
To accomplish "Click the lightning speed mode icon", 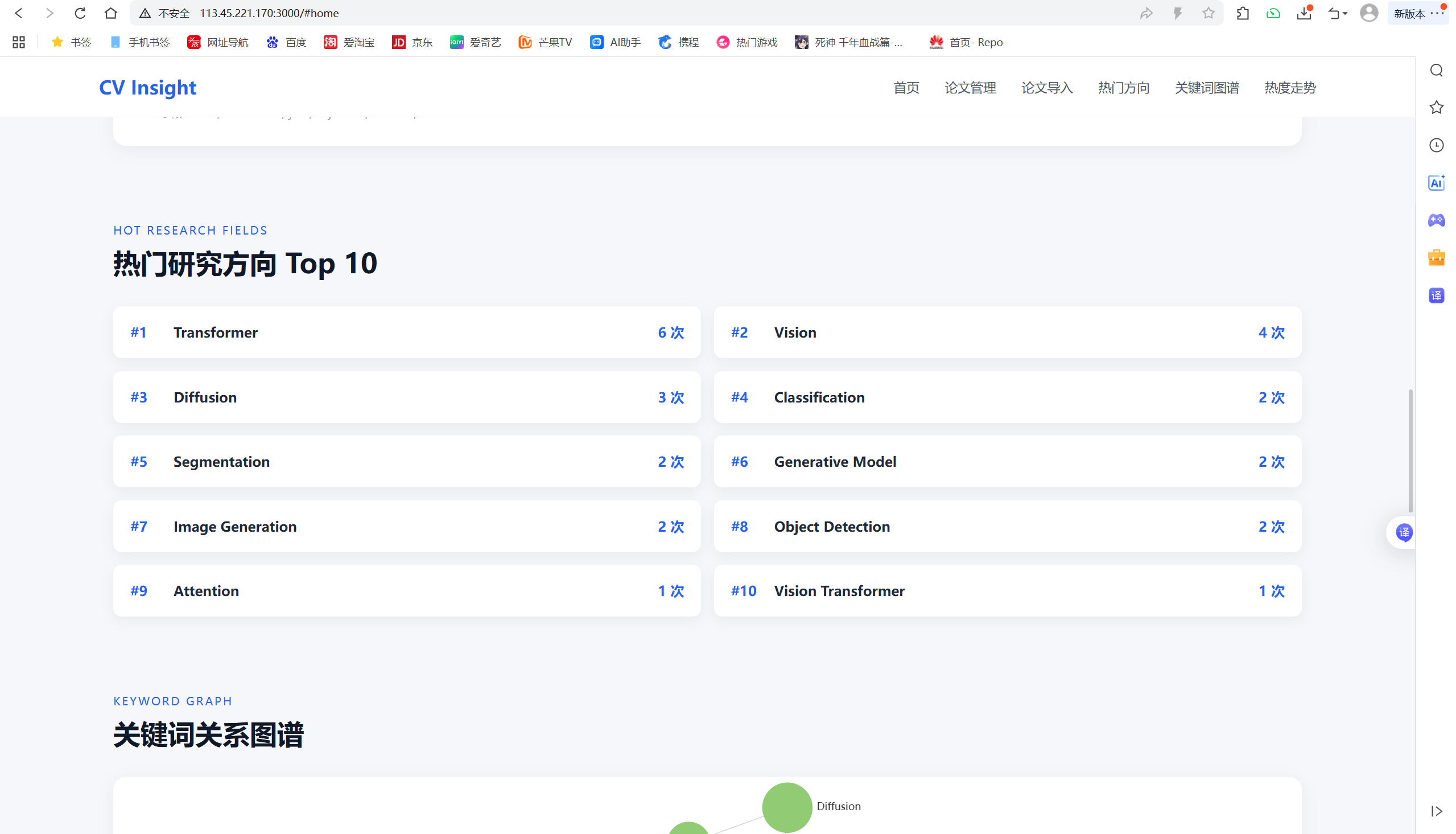I will (x=1177, y=13).
